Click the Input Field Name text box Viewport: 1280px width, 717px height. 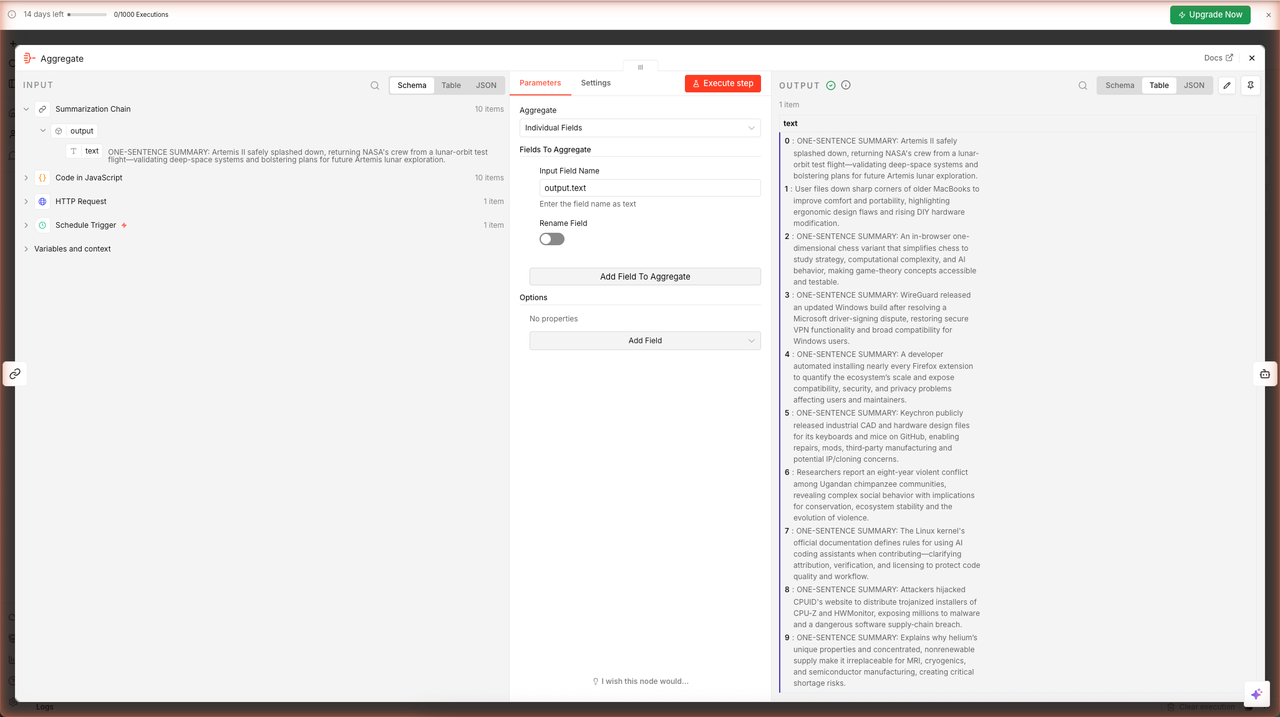[649, 188]
